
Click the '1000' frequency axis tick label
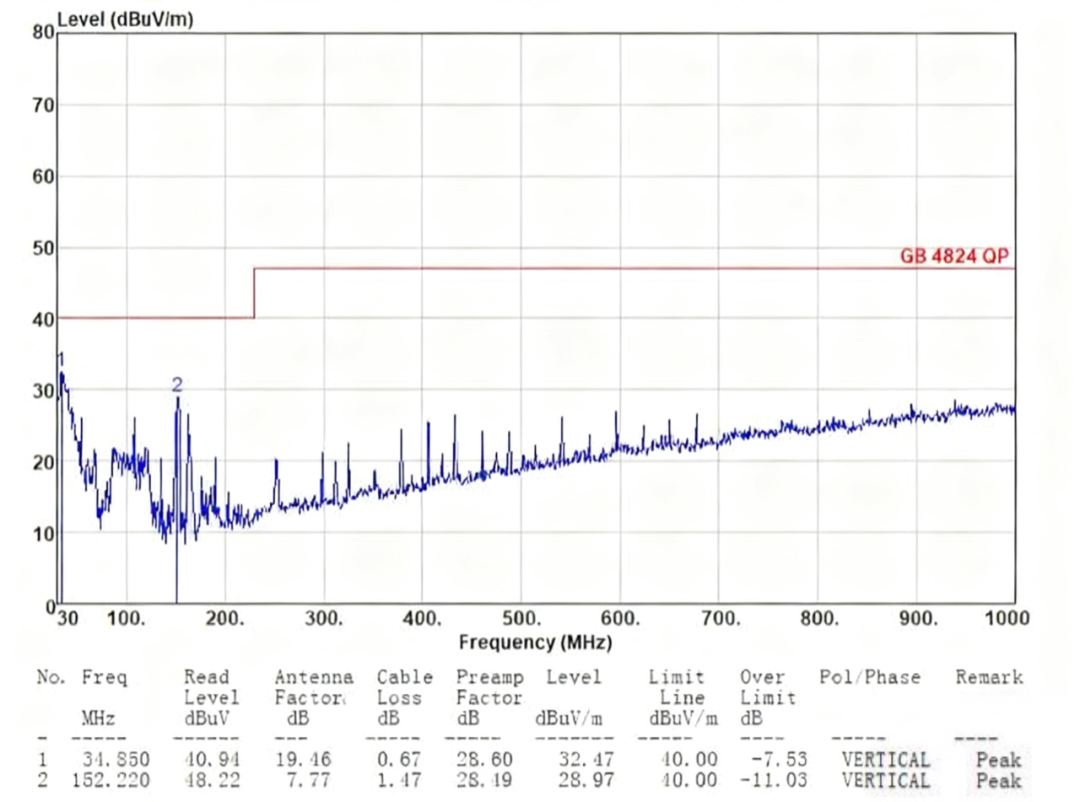pyautogui.click(x=1007, y=617)
